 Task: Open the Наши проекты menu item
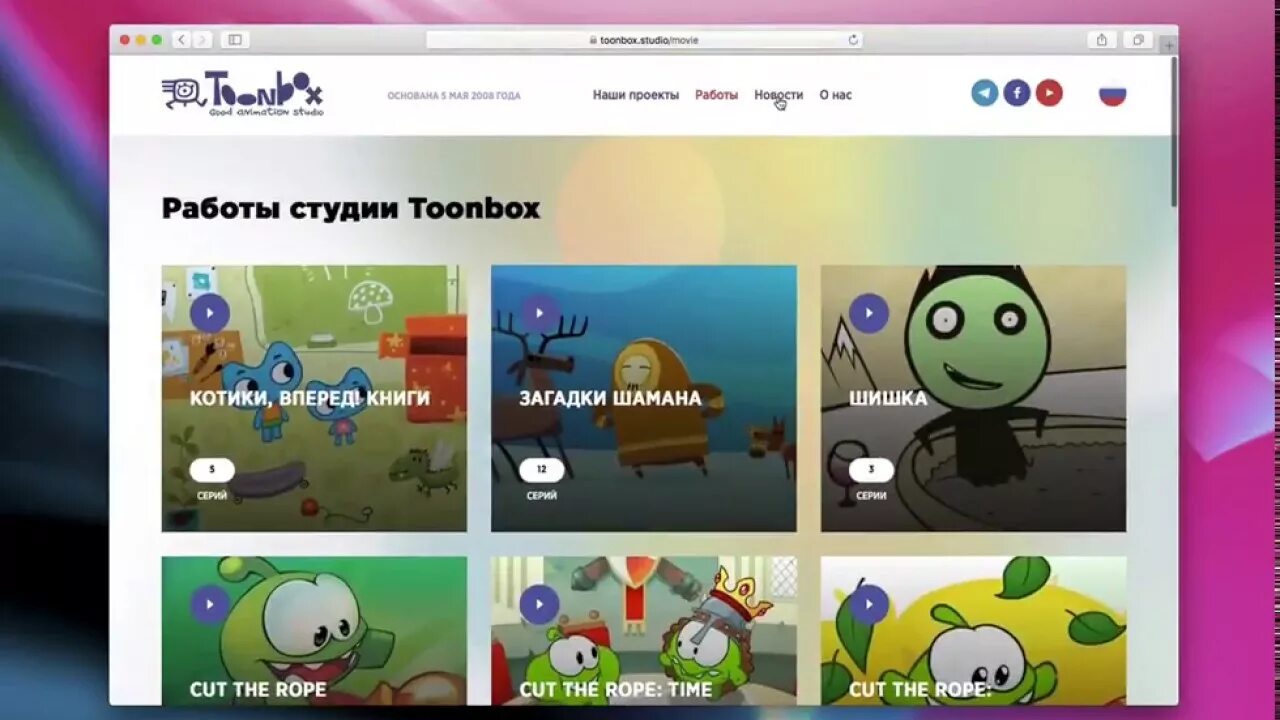(636, 95)
